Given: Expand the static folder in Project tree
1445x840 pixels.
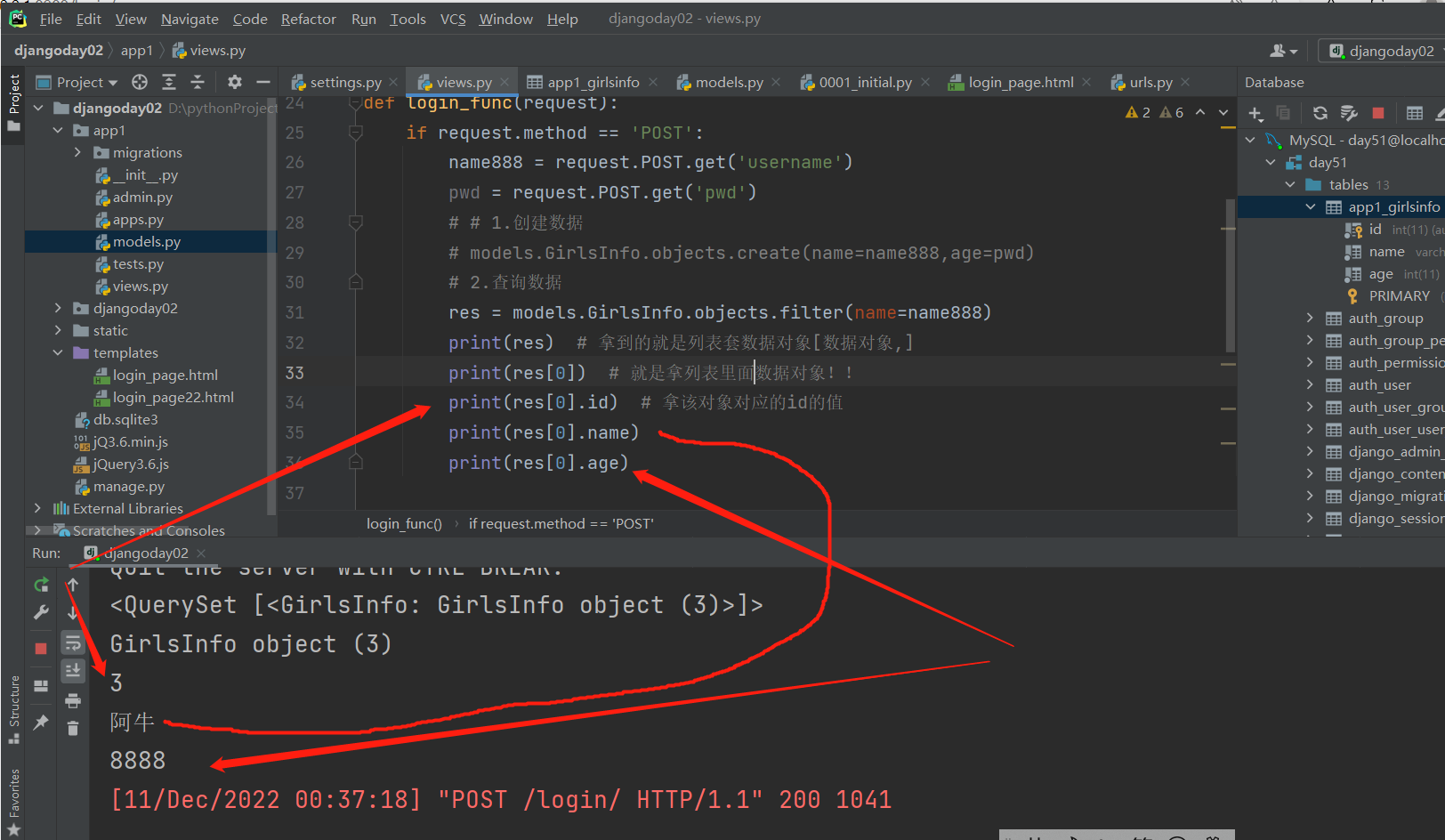Looking at the screenshot, I should (x=58, y=331).
